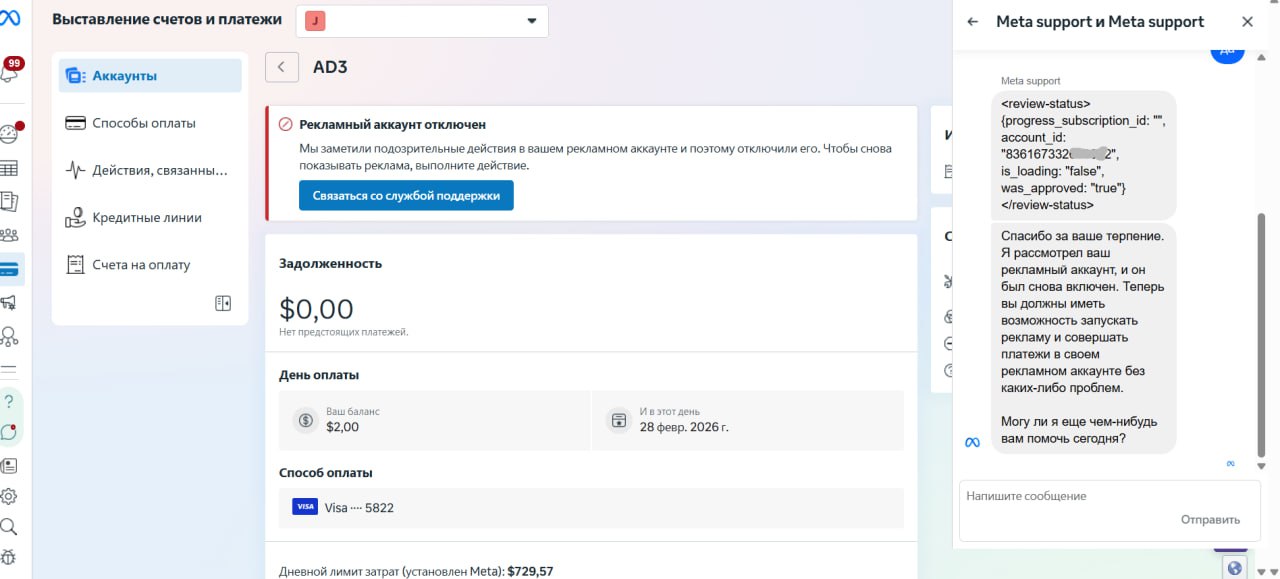Open the megaphone advertising icon

pos(9,302)
